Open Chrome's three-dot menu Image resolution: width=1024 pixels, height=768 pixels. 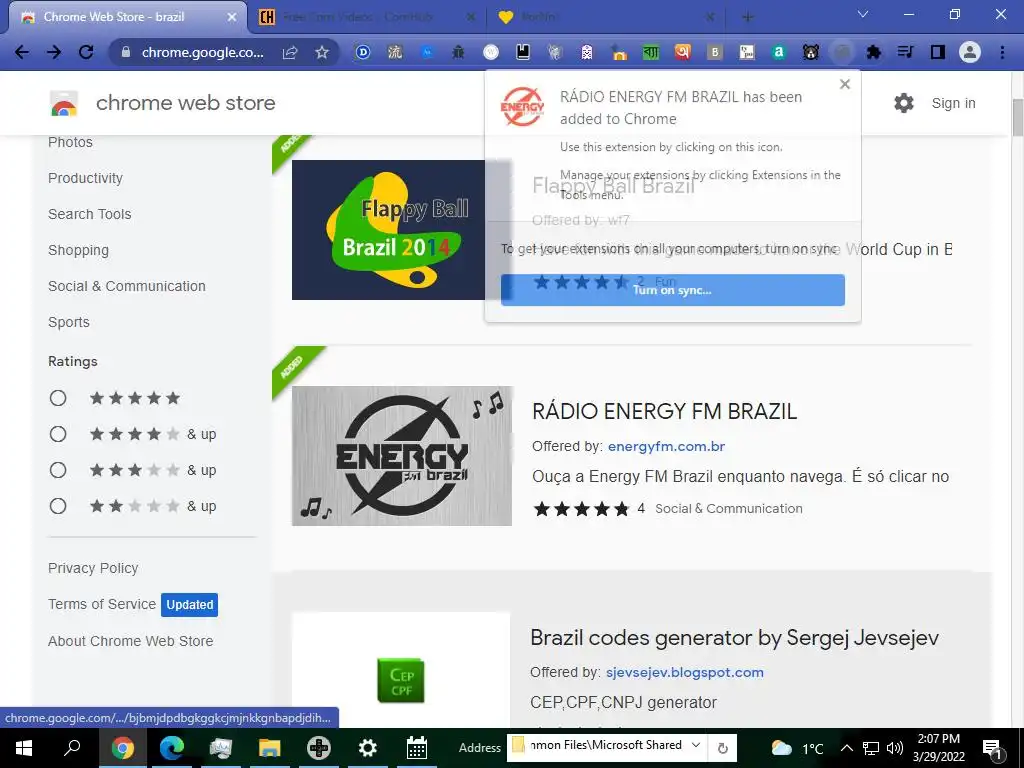tap(1002, 52)
